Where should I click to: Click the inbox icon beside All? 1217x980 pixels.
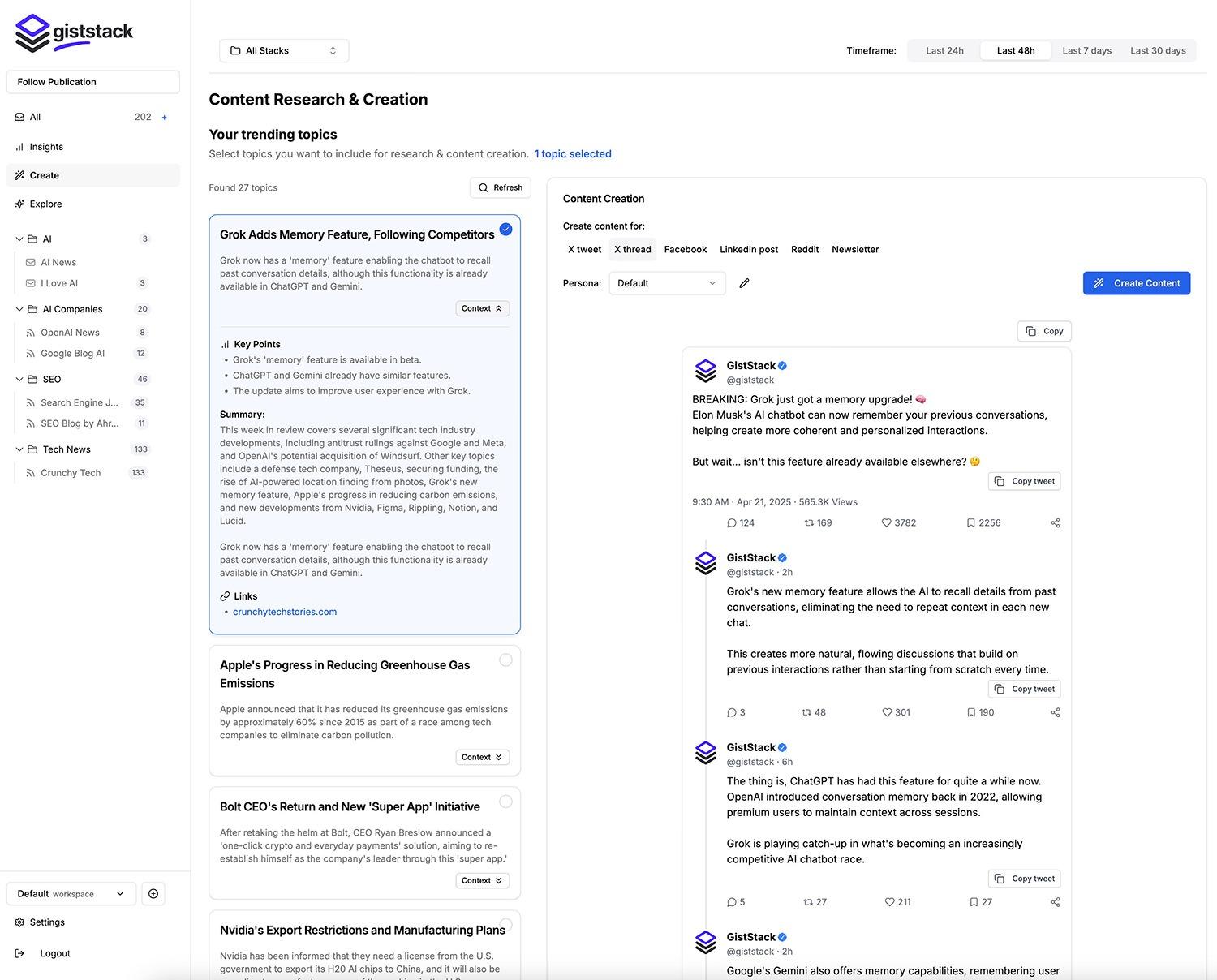(x=19, y=117)
